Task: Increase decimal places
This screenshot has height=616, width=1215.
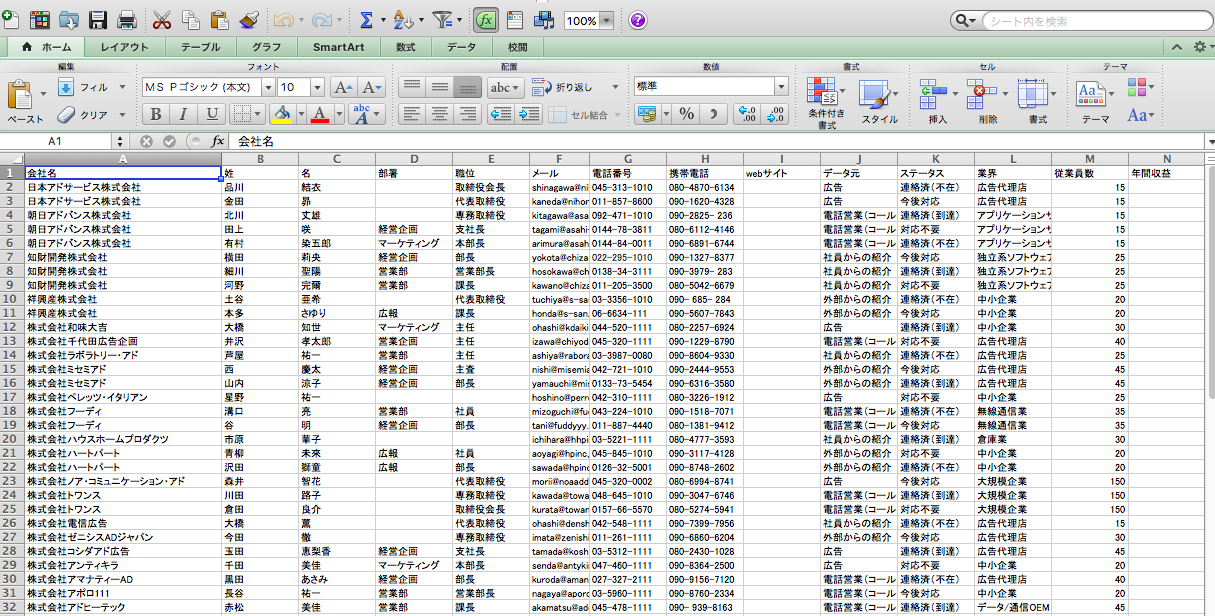Action: [747, 114]
